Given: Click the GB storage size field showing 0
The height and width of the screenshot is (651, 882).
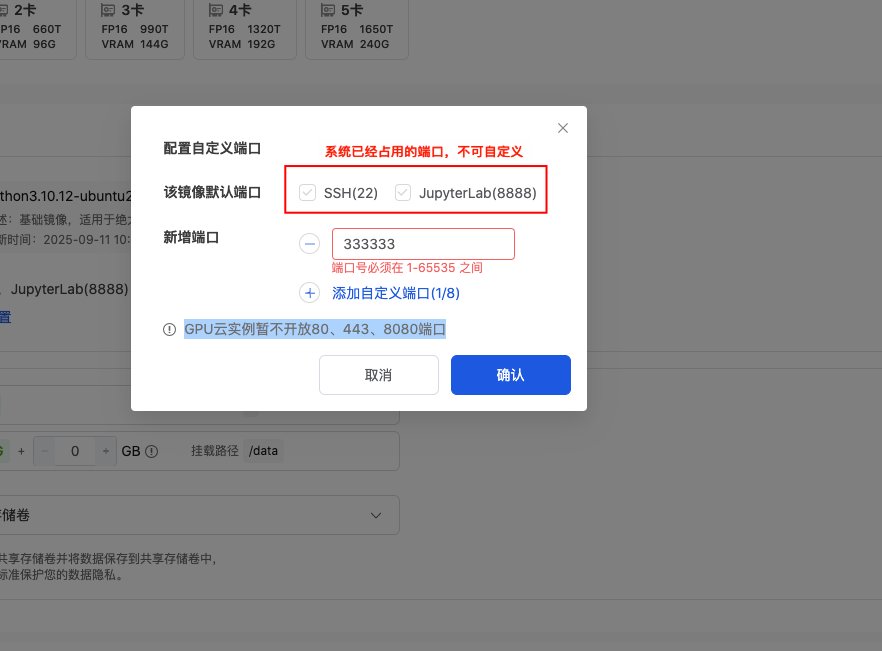Looking at the screenshot, I should click(75, 451).
